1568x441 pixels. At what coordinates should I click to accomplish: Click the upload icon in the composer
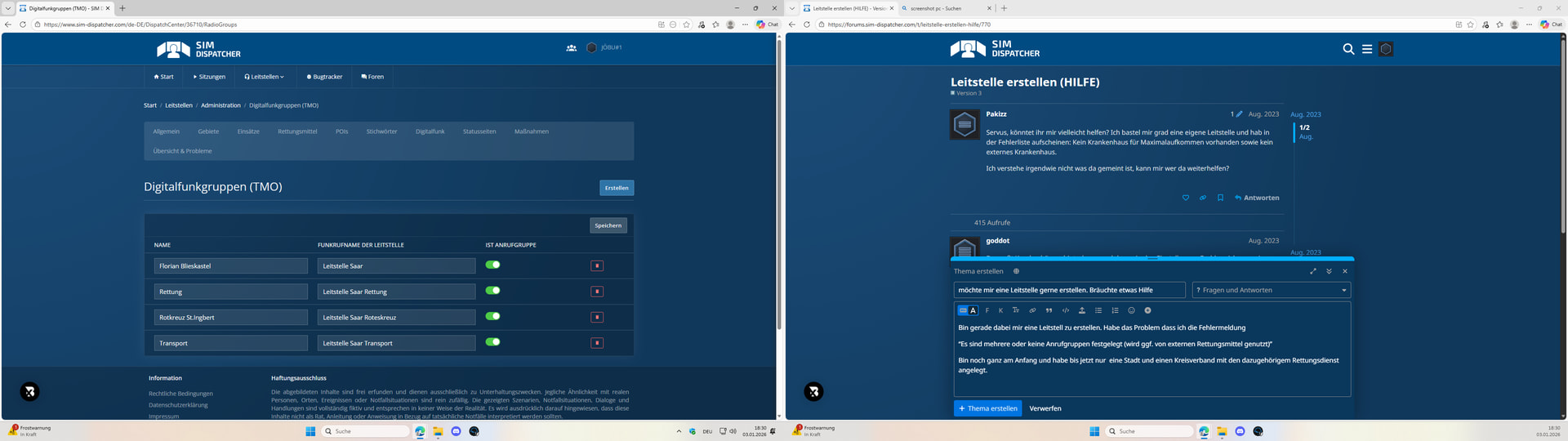tap(1082, 310)
